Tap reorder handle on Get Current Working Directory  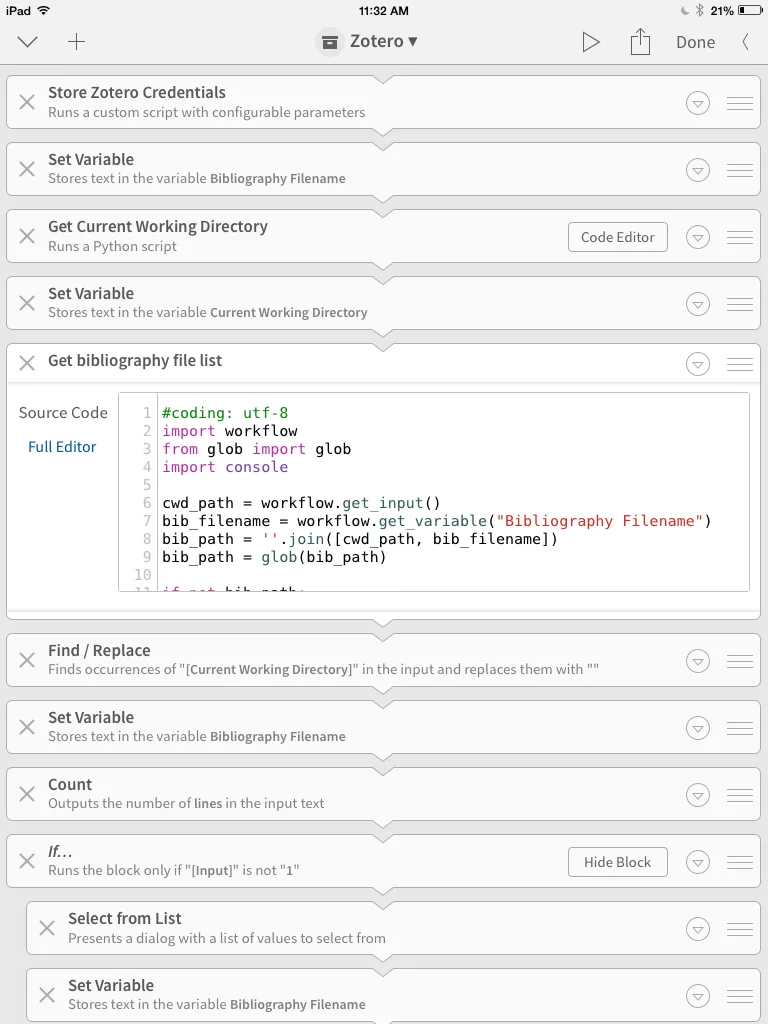point(740,237)
